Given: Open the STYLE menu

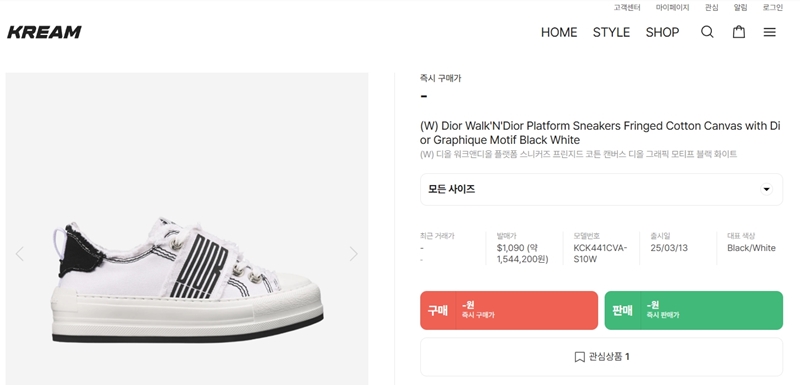Looking at the screenshot, I should tap(611, 32).
